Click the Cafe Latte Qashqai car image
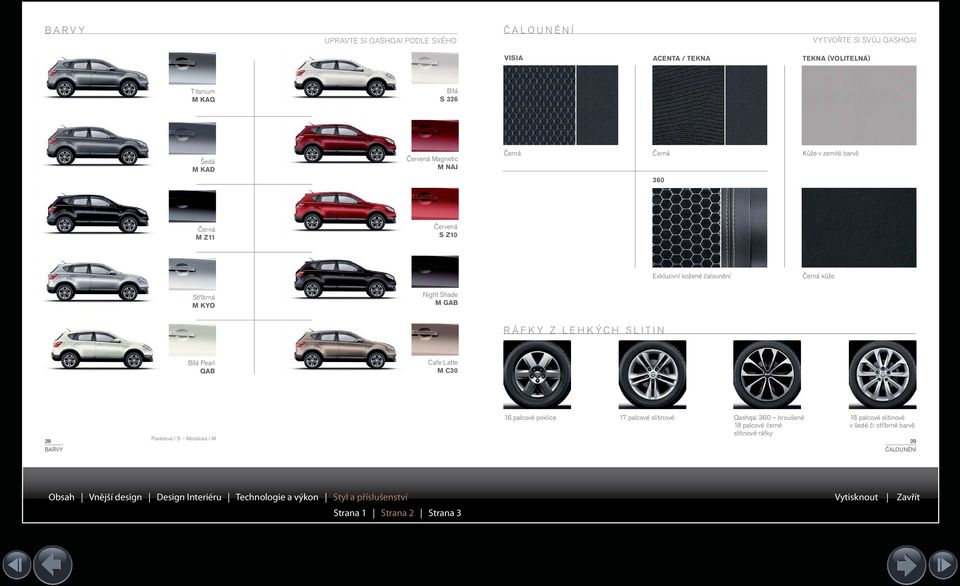Image resolution: width=960 pixels, height=586 pixels. [345, 350]
